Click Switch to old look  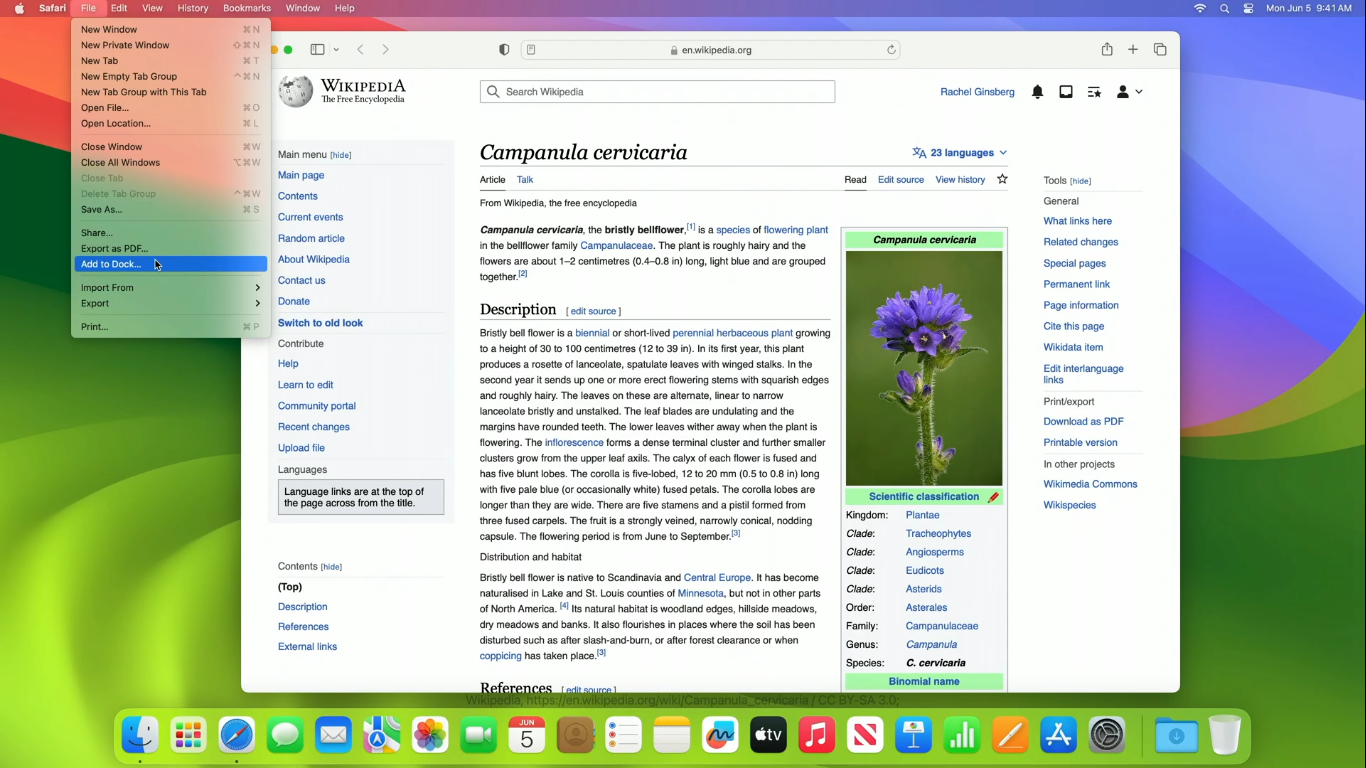click(x=320, y=323)
